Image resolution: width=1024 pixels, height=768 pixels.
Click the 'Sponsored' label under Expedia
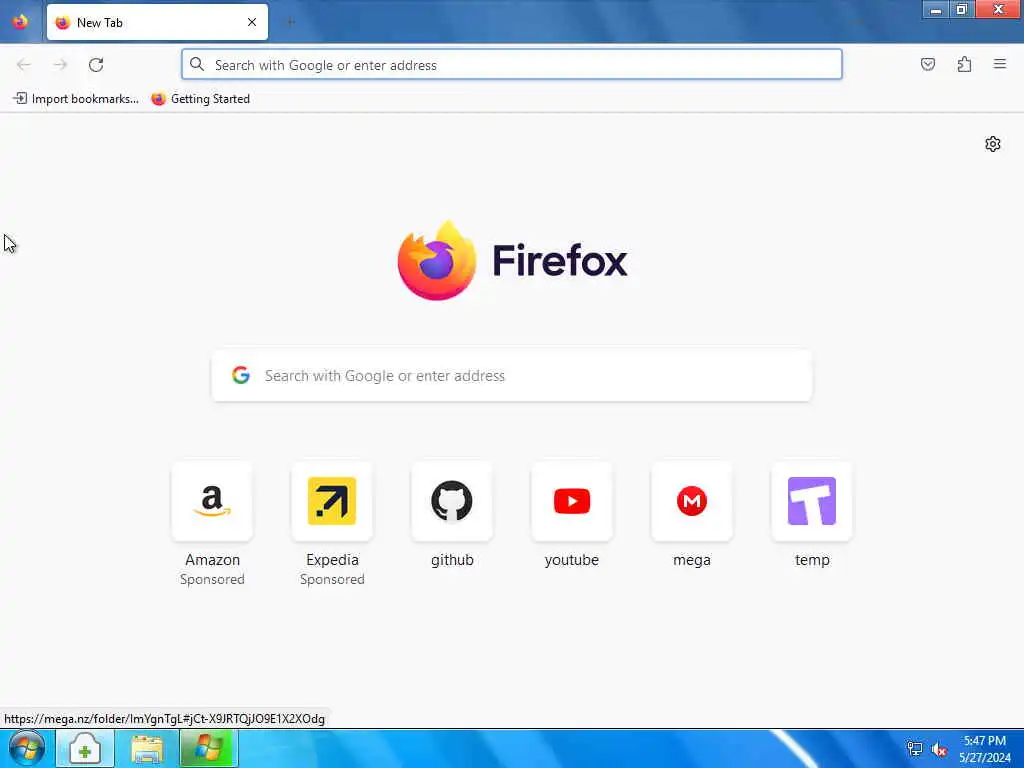pyautogui.click(x=332, y=579)
